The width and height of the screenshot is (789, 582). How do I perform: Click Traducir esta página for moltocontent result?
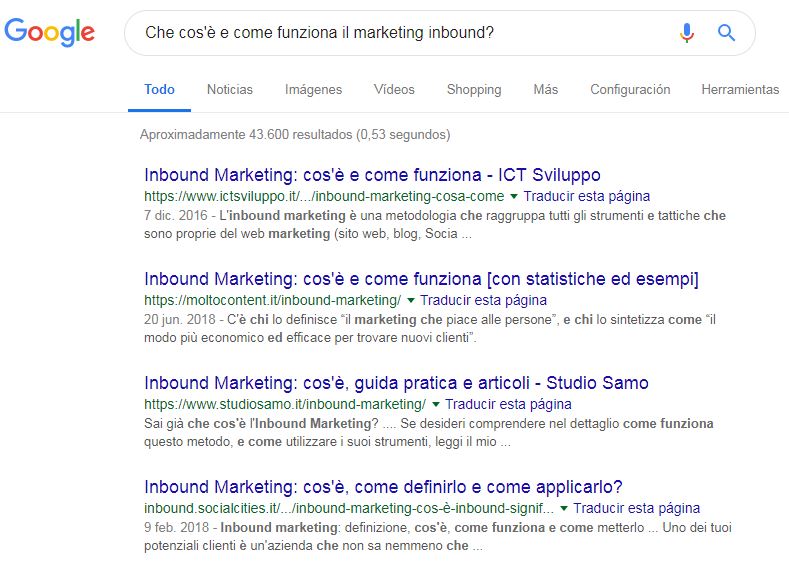[484, 300]
